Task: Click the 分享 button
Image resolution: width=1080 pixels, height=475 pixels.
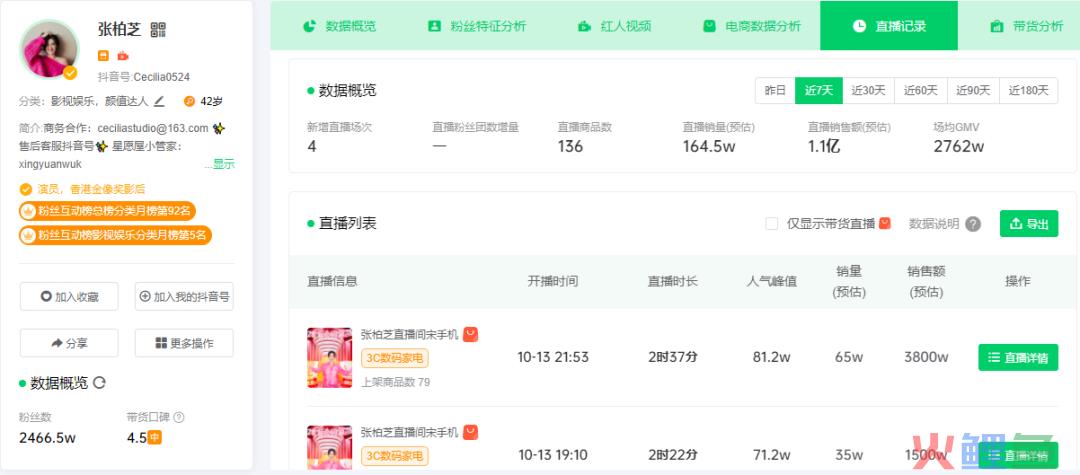Action: (x=69, y=343)
